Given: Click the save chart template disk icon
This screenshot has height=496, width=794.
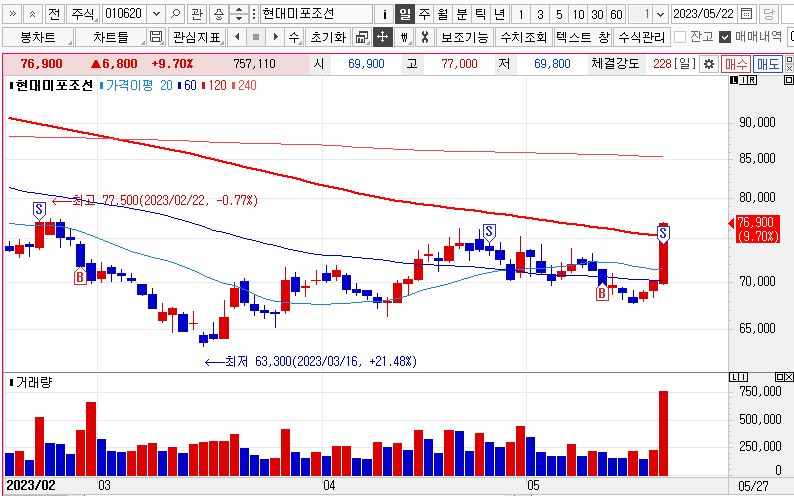Looking at the screenshot, I should coord(156,37).
